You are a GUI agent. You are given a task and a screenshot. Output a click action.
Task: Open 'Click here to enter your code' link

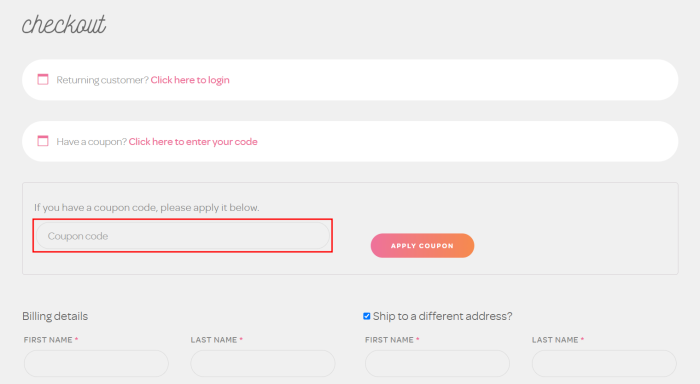click(x=193, y=142)
